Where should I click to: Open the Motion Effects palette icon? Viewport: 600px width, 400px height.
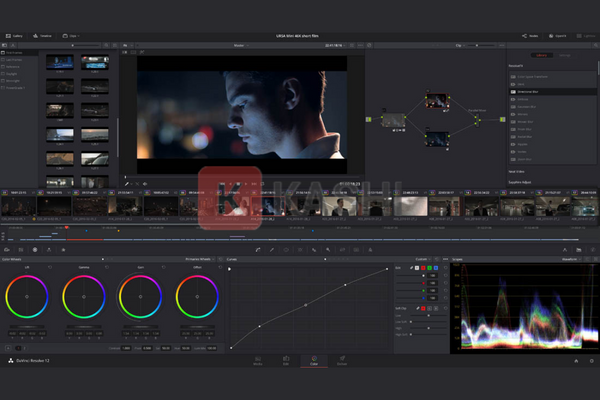tap(63, 250)
